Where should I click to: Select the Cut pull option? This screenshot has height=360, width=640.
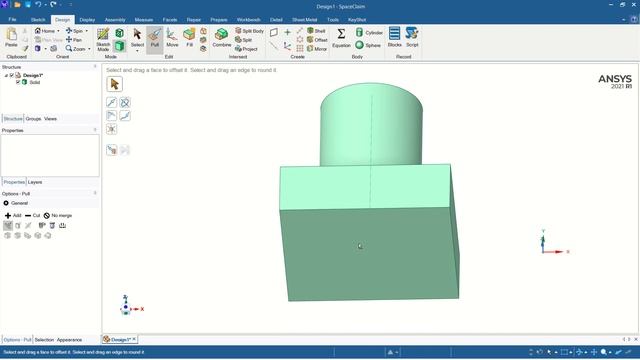[x=32, y=215]
